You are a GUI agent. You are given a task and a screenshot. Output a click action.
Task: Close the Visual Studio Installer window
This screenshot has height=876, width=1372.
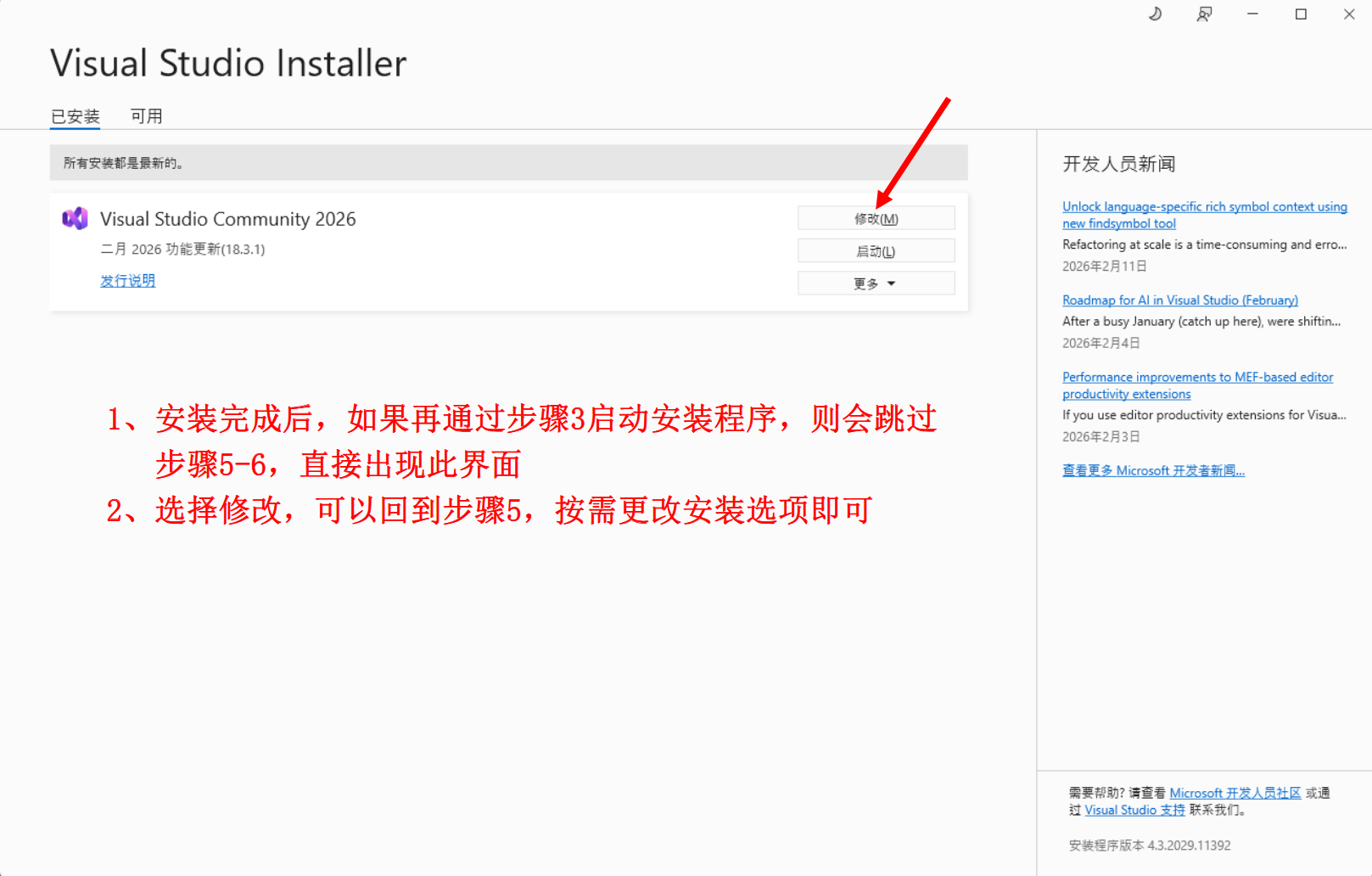1349,14
